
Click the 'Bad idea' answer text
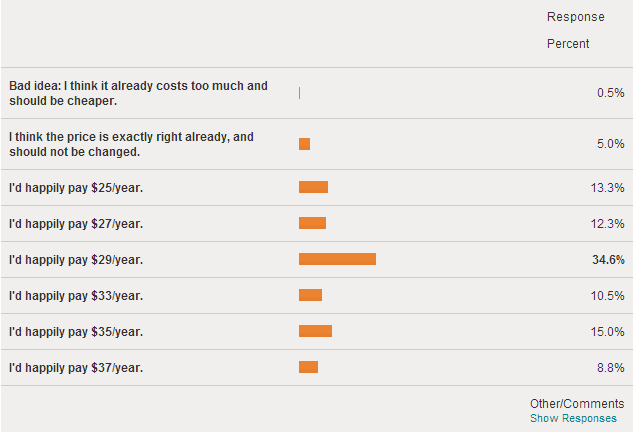click(x=138, y=93)
